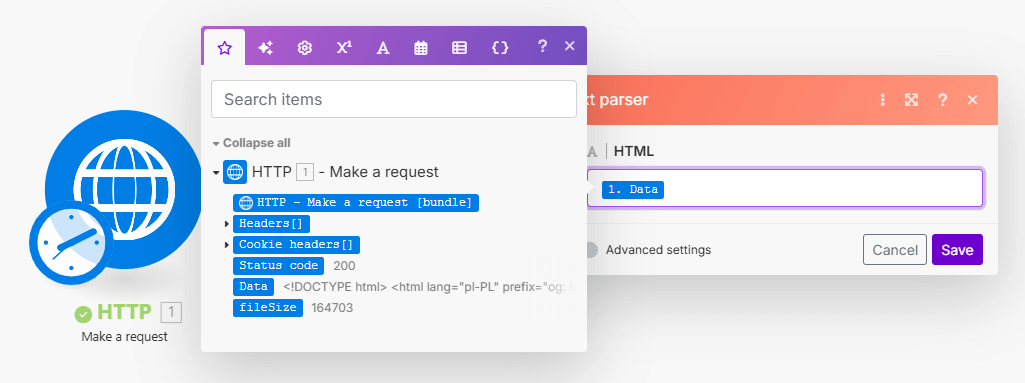Click the 200 status code value
This screenshot has height=383, width=1025.
(344, 265)
